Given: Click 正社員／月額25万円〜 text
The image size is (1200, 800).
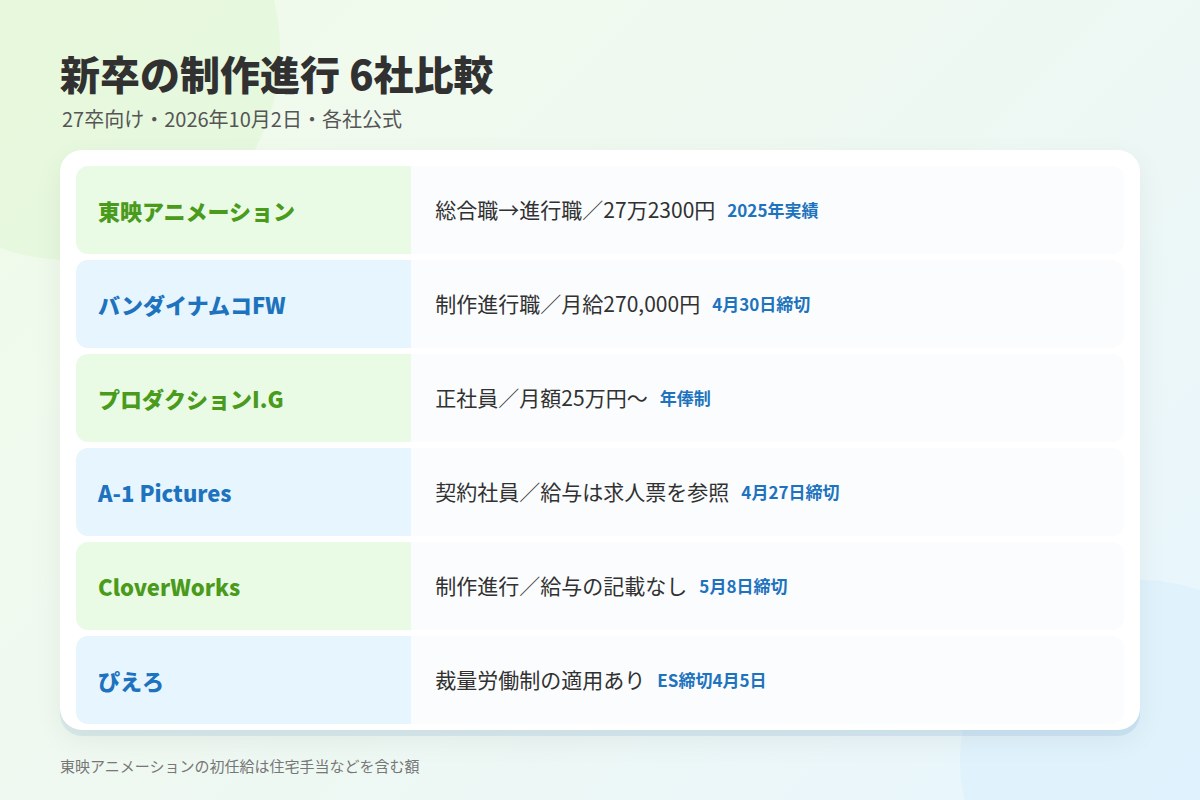Looking at the screenshot, I should [x=541, y=399].
